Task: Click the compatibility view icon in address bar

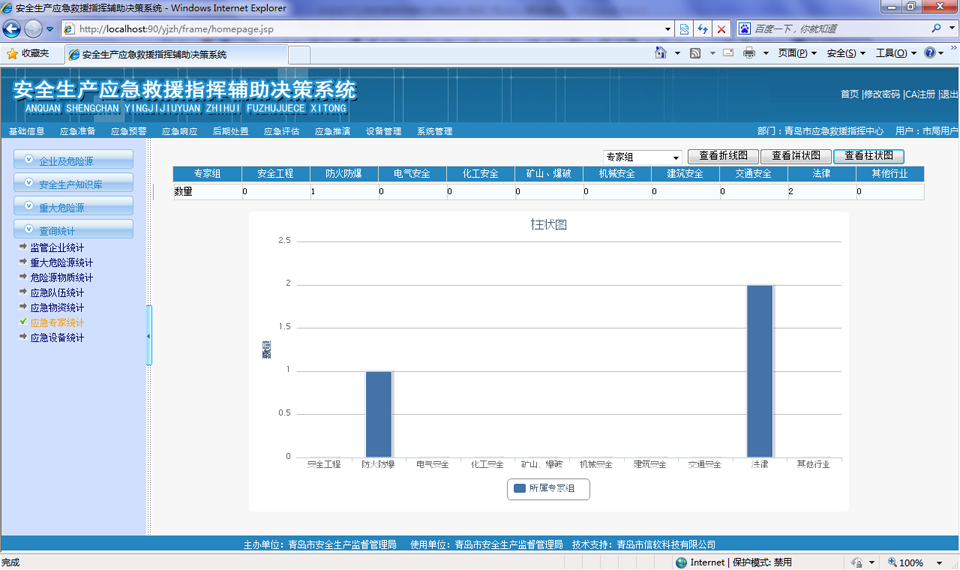Action: click(x=684, y=29)
